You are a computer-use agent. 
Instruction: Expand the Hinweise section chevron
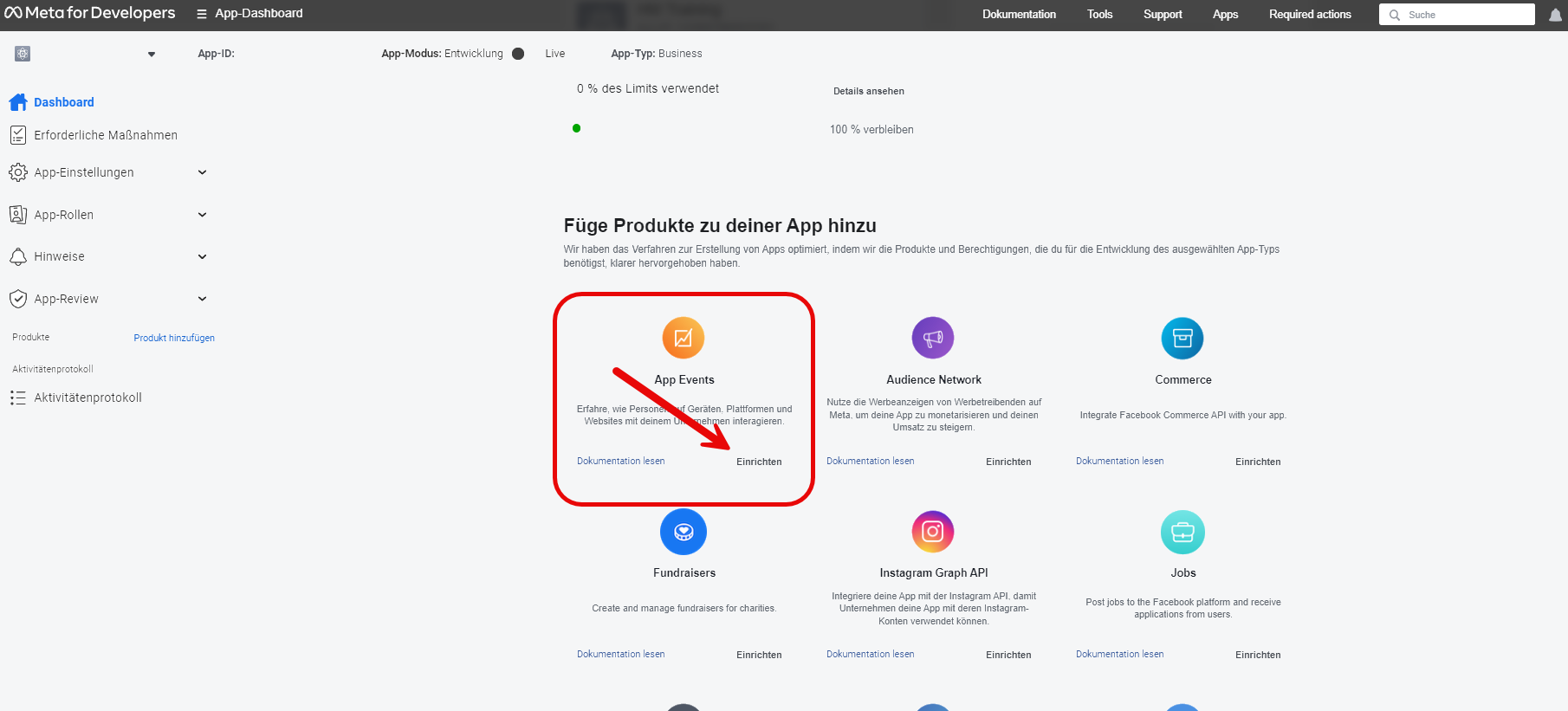(x=202, y=256)
